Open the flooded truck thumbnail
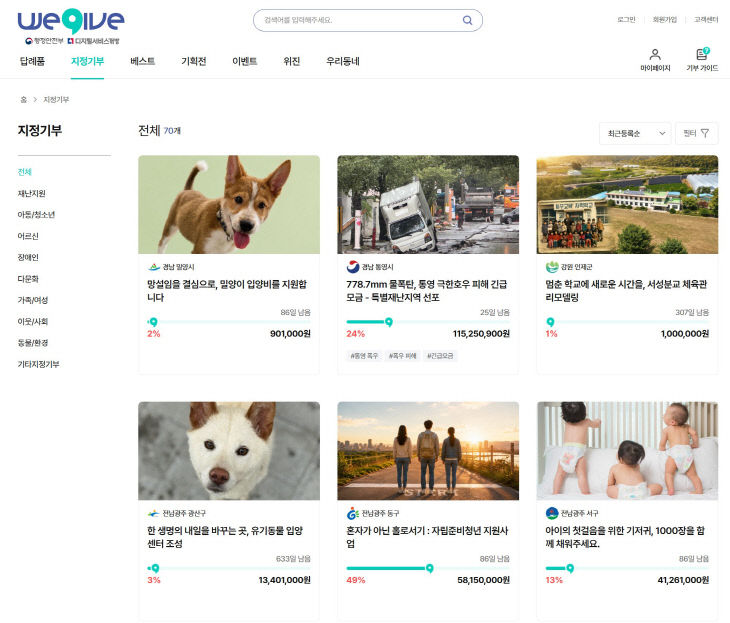This screenshot has width=730, height=623. pyautogui.click(x=428, y=204)
